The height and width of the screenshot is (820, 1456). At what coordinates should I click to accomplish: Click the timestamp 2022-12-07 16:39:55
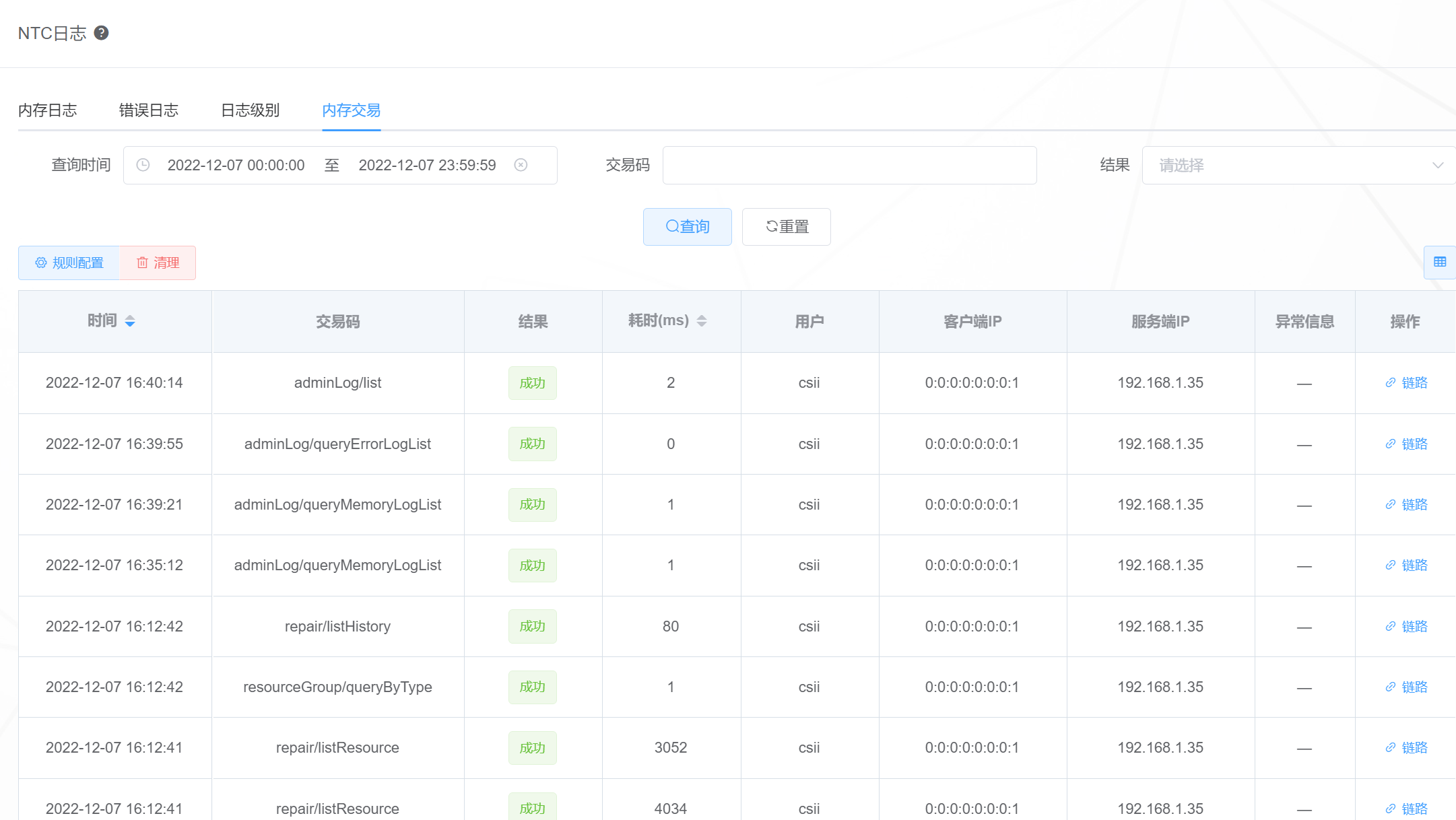click(x=114, y=444)
